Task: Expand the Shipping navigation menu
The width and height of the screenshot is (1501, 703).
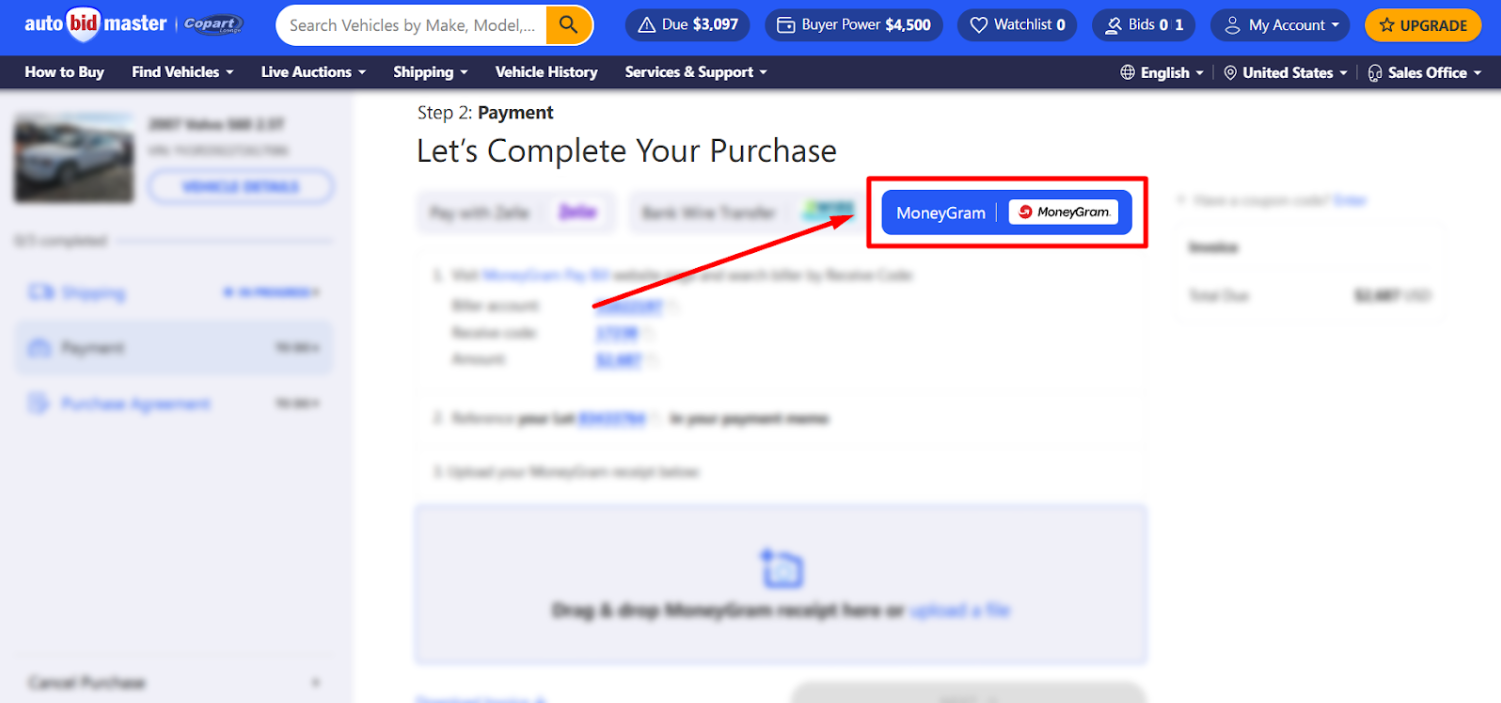Action: pyautogui.click(x=431, y=72)
